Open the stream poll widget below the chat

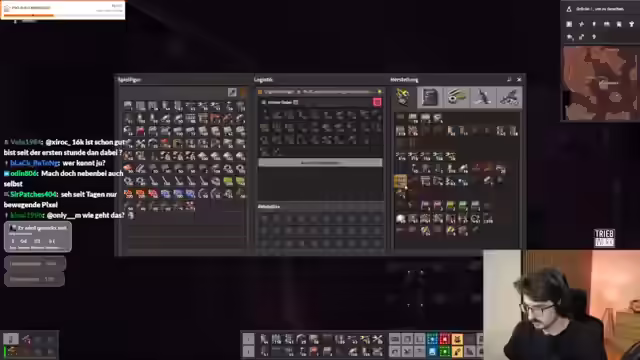(38, 237)
